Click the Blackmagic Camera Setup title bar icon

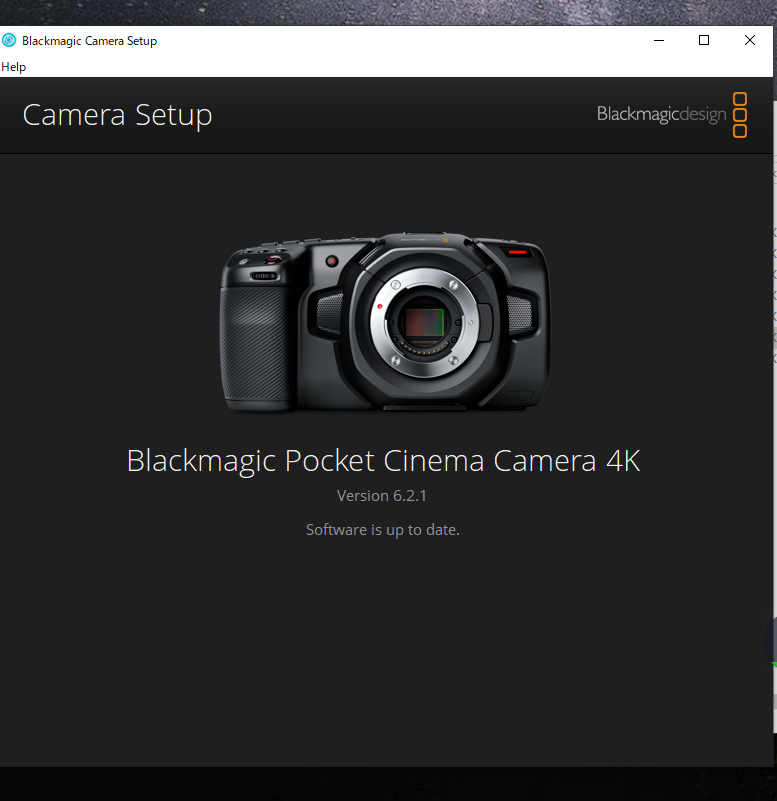pyautogui.click(x=10, y=41)
